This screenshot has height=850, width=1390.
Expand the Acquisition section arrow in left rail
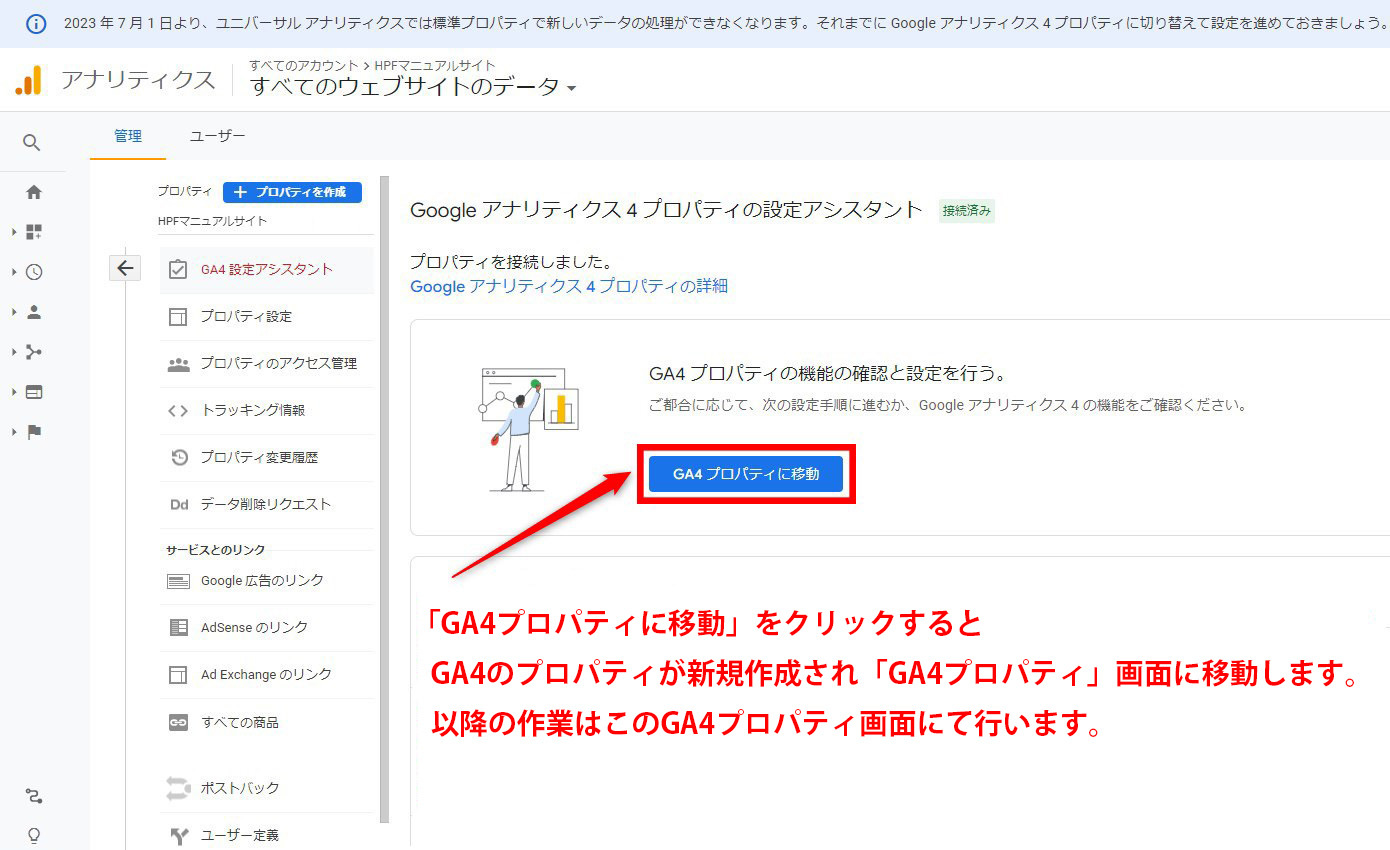point(15,352)
